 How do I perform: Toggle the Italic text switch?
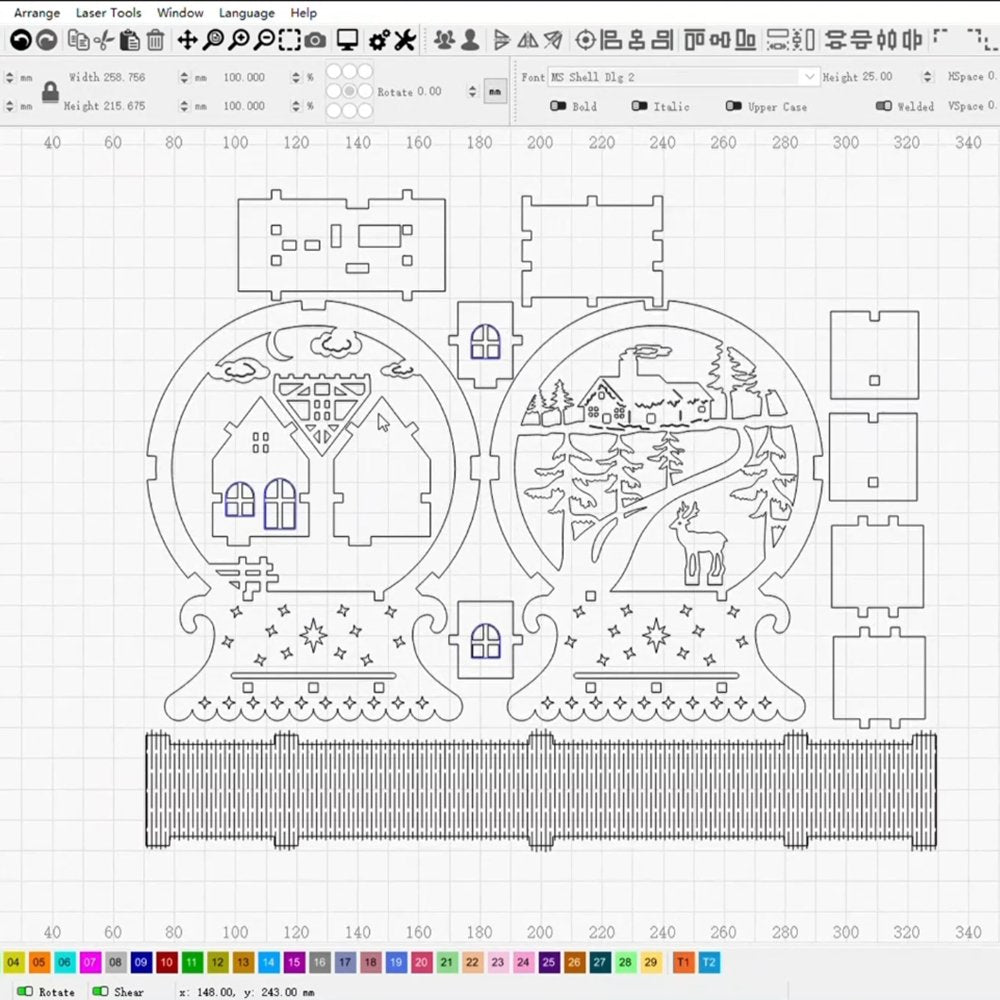tap(640, 106)
